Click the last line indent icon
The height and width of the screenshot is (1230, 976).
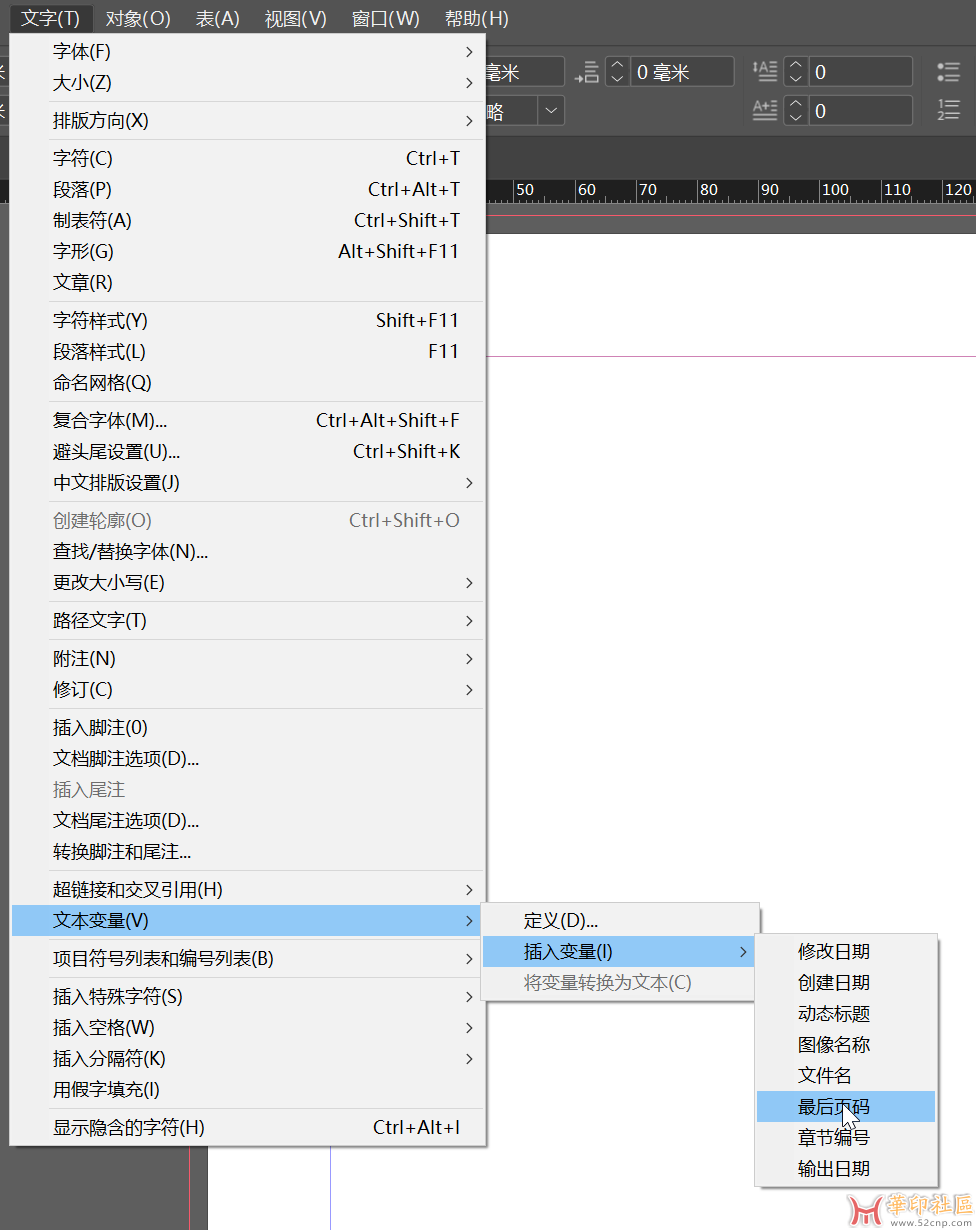click(x=588, y=72)
